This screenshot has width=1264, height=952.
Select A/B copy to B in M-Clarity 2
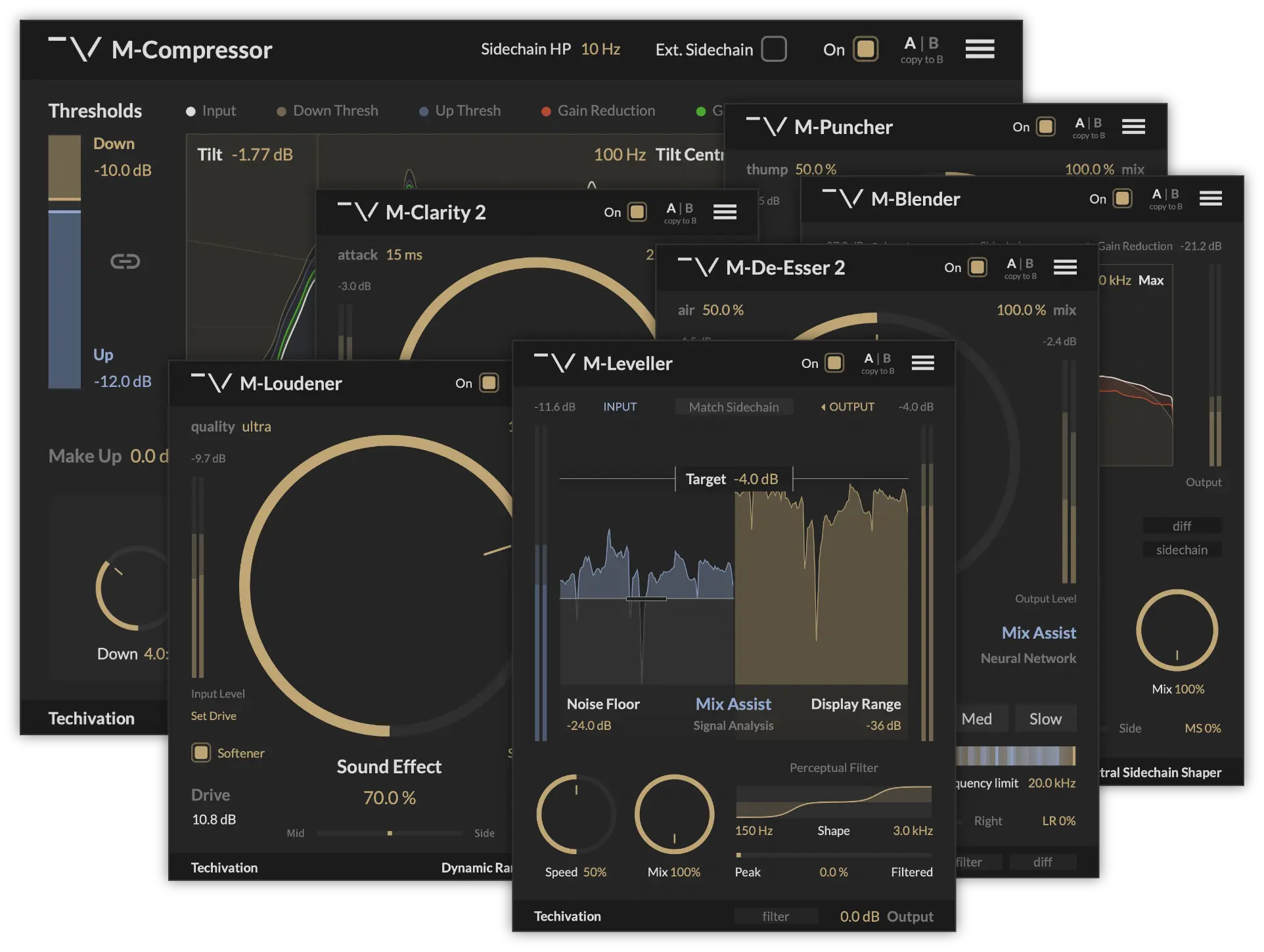(680, 213)
